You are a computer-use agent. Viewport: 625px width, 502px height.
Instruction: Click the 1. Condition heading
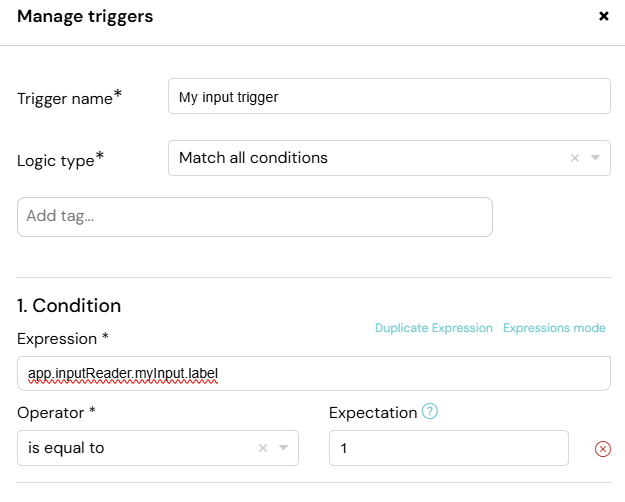coord(69,306)
